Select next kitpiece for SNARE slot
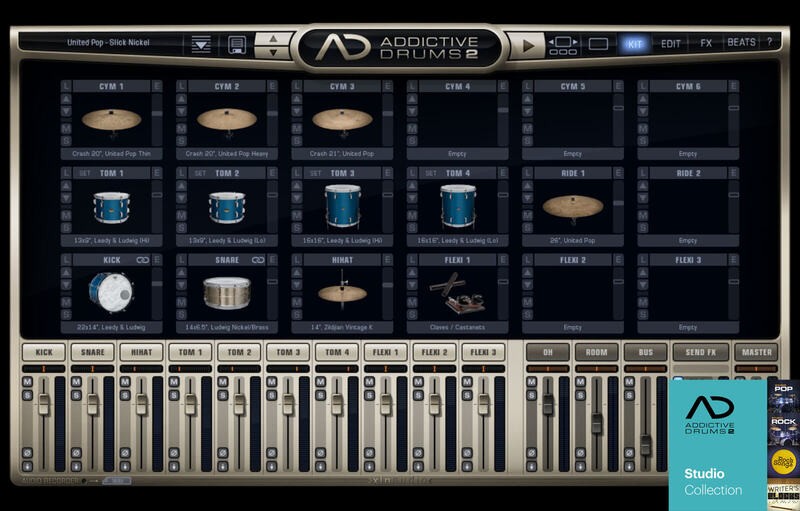Image resolution: width=800 pixels, height=511 pixels. click(181, 285)
